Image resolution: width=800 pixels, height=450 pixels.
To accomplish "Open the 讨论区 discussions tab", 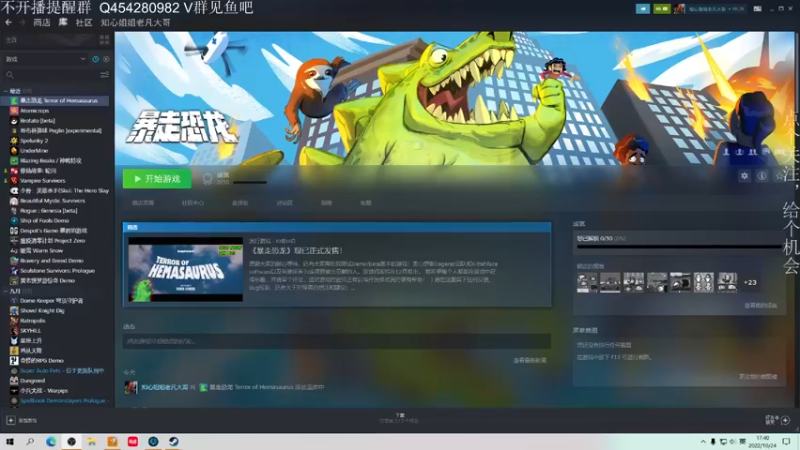I will click(x=285, y=203).
